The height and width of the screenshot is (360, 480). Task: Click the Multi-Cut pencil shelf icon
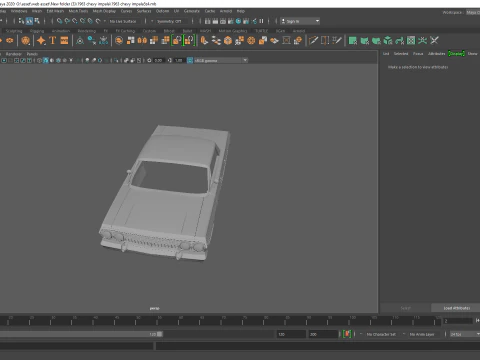pyautogui.click(x=313, y=40)
